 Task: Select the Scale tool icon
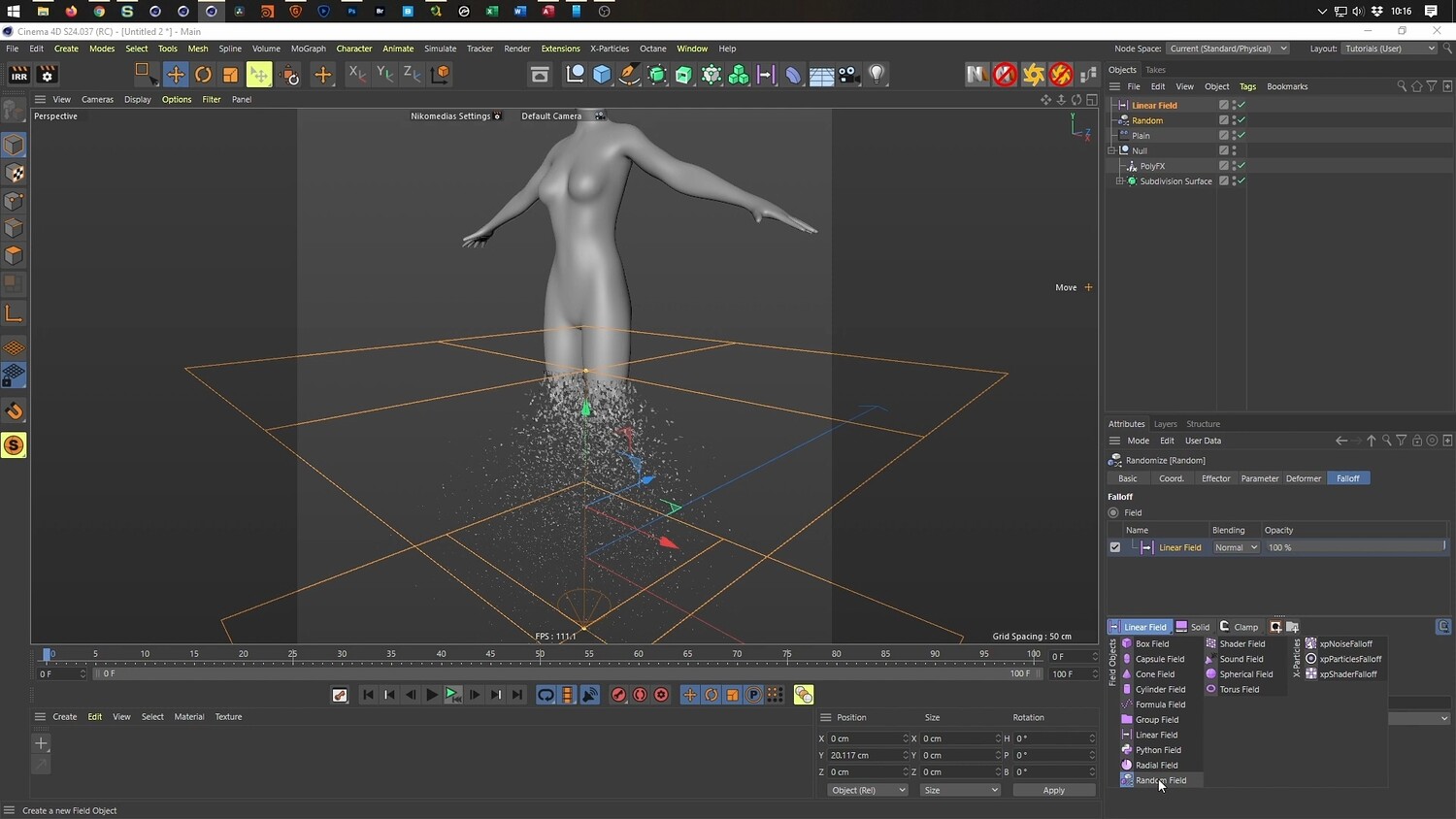(230, 75)
